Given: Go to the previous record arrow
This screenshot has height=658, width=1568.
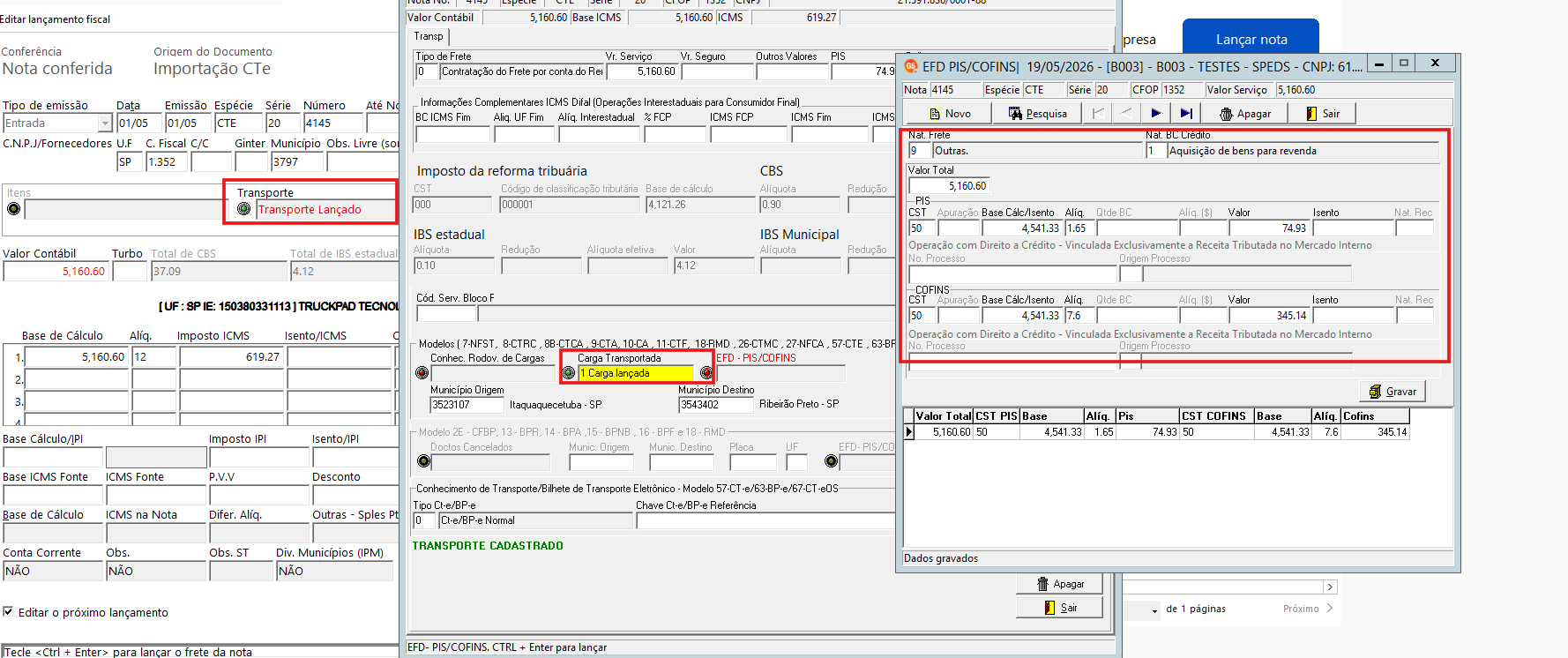Looking at the screenshot, I should [x=1126, y=114].
